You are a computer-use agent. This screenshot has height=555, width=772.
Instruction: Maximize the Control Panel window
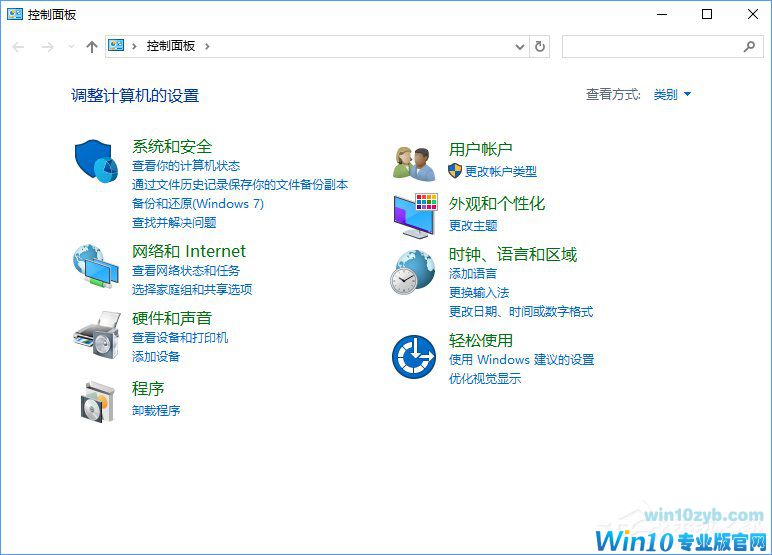tap(707, 14)
